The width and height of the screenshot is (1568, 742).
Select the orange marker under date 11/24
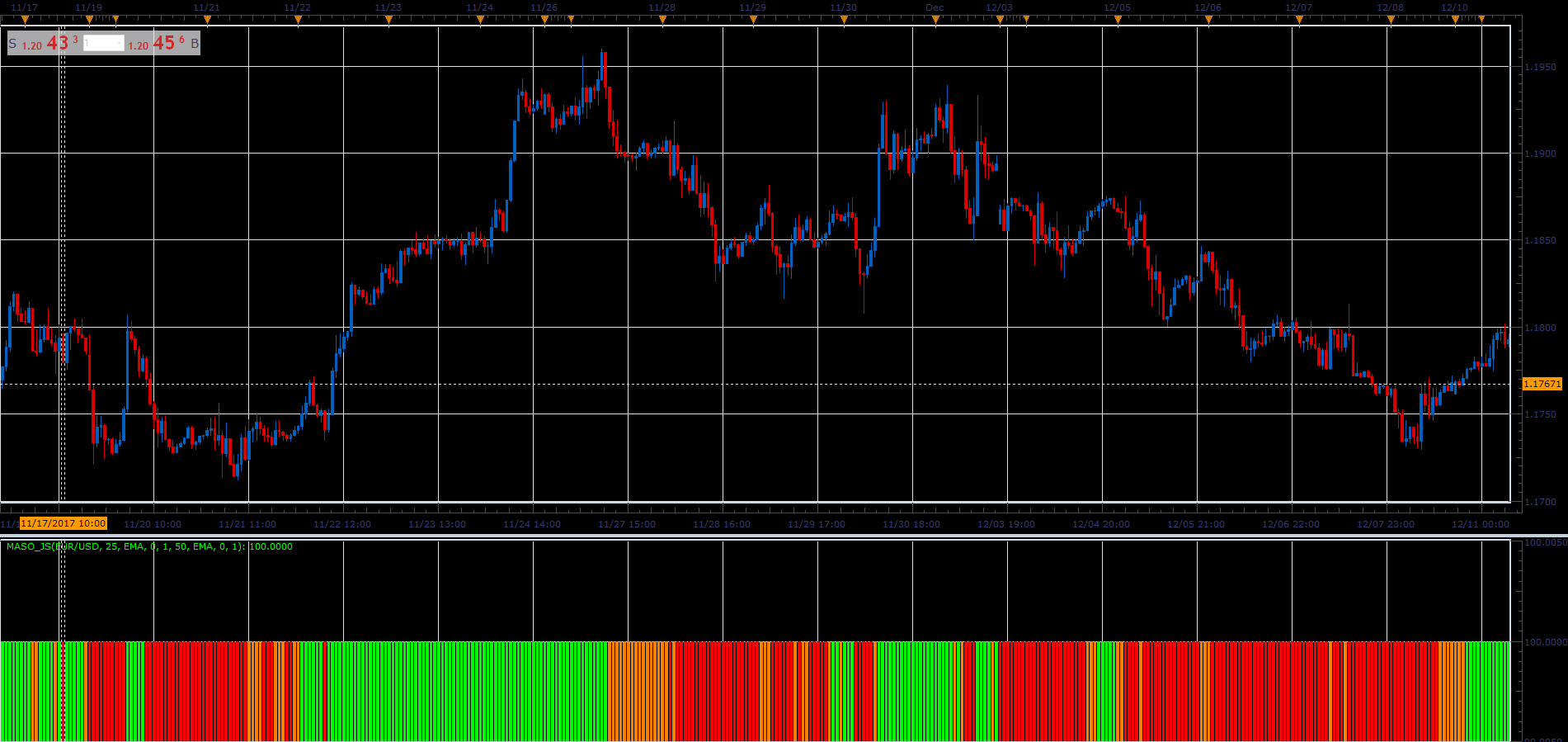(x=480, y=19)
